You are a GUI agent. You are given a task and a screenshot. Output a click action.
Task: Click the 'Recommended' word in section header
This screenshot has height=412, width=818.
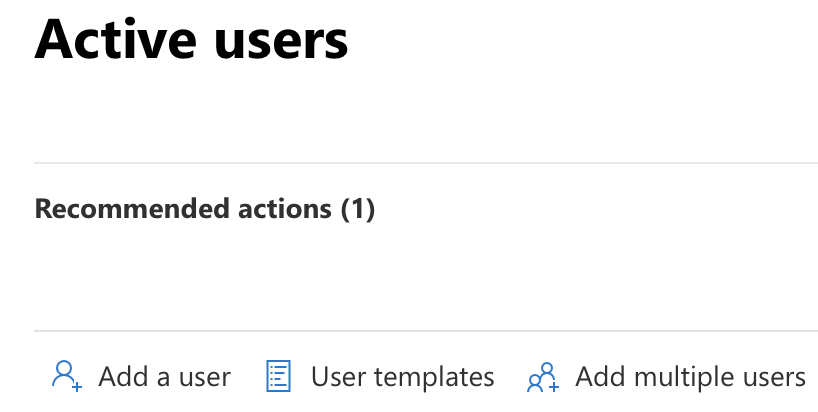[x=133, y=209]
